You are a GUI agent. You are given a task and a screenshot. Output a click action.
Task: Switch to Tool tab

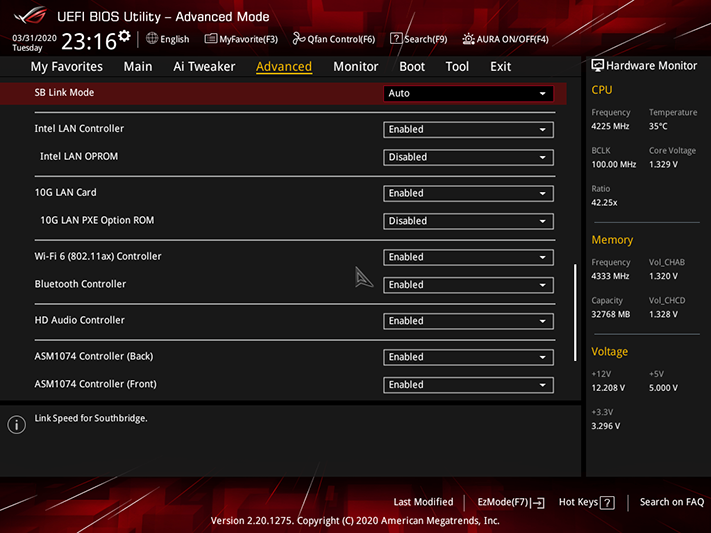(x=457, y=67)
